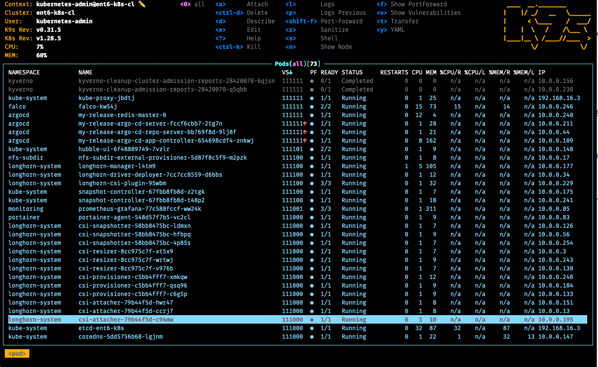Image resolution: width=598 pixels, height=367 pixels.
Task: Select the csi-snapshotter-58bb8475bc-ldmxn row
Action: (297, 226)
